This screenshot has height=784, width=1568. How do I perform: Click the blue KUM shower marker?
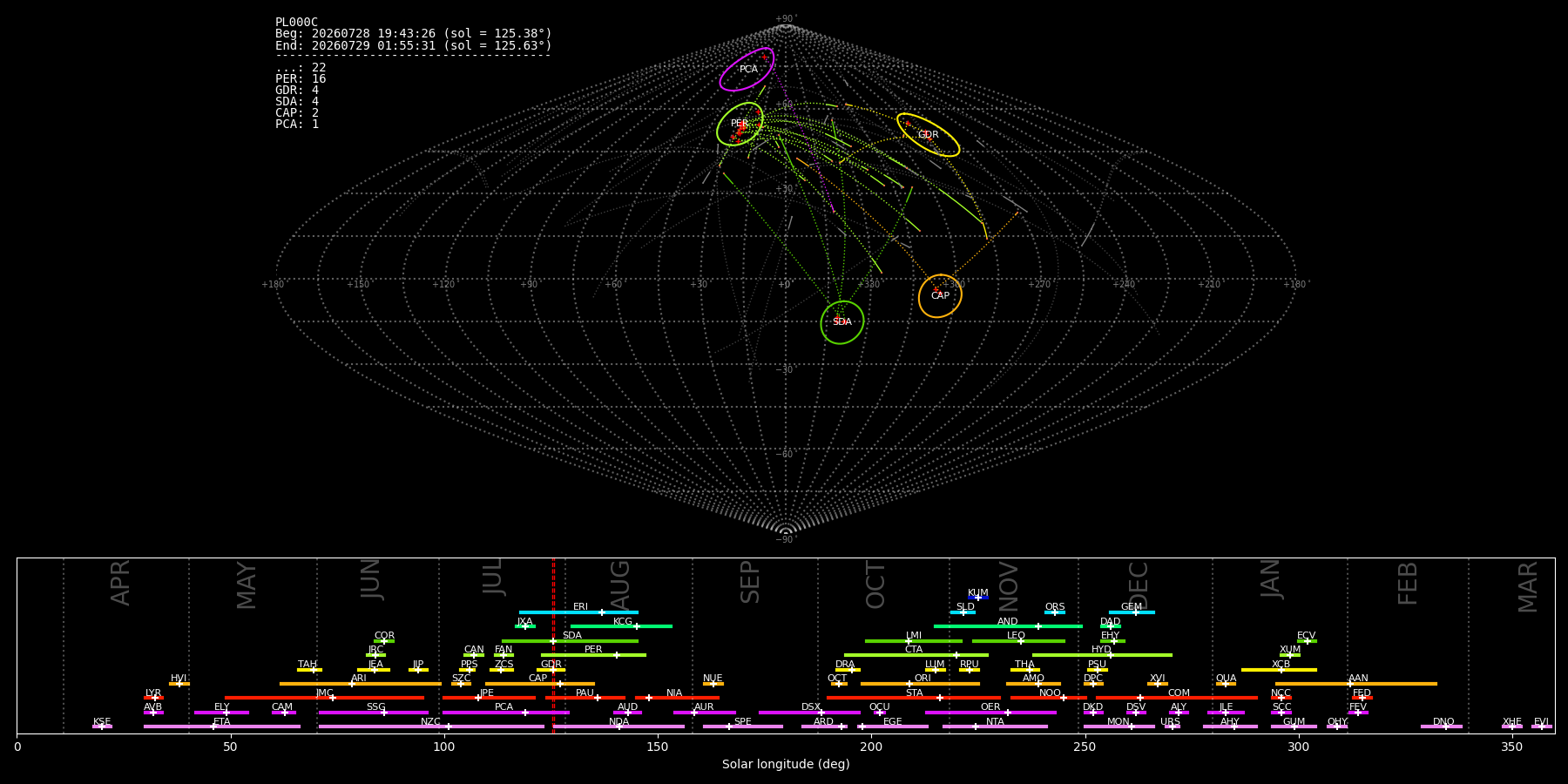tap(978, 598)
